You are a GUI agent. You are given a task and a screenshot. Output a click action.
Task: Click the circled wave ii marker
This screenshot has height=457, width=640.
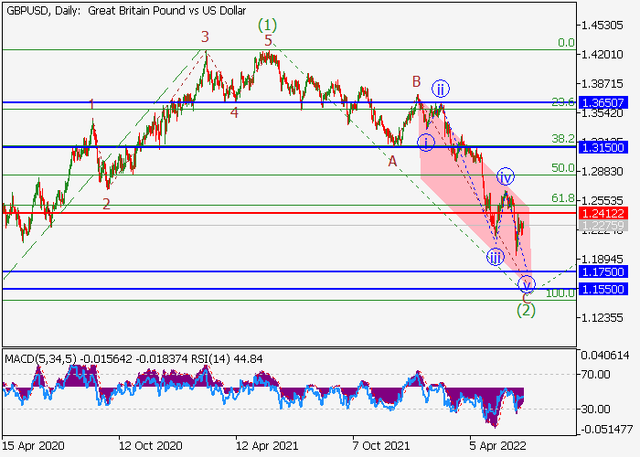click(x=438, y=86)
